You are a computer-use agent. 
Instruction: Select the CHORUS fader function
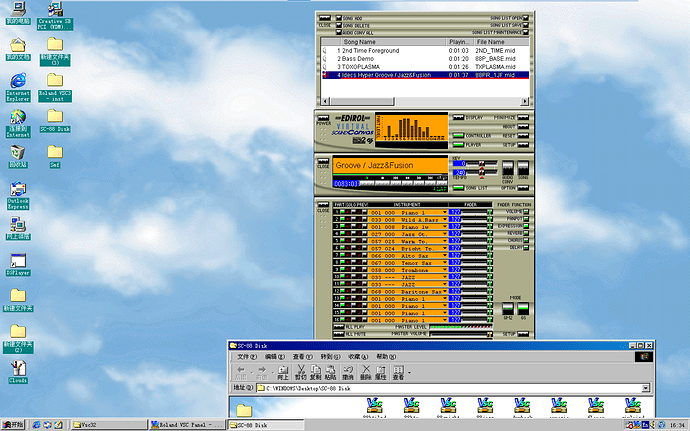pyautogui.click(x=526, y=240)
